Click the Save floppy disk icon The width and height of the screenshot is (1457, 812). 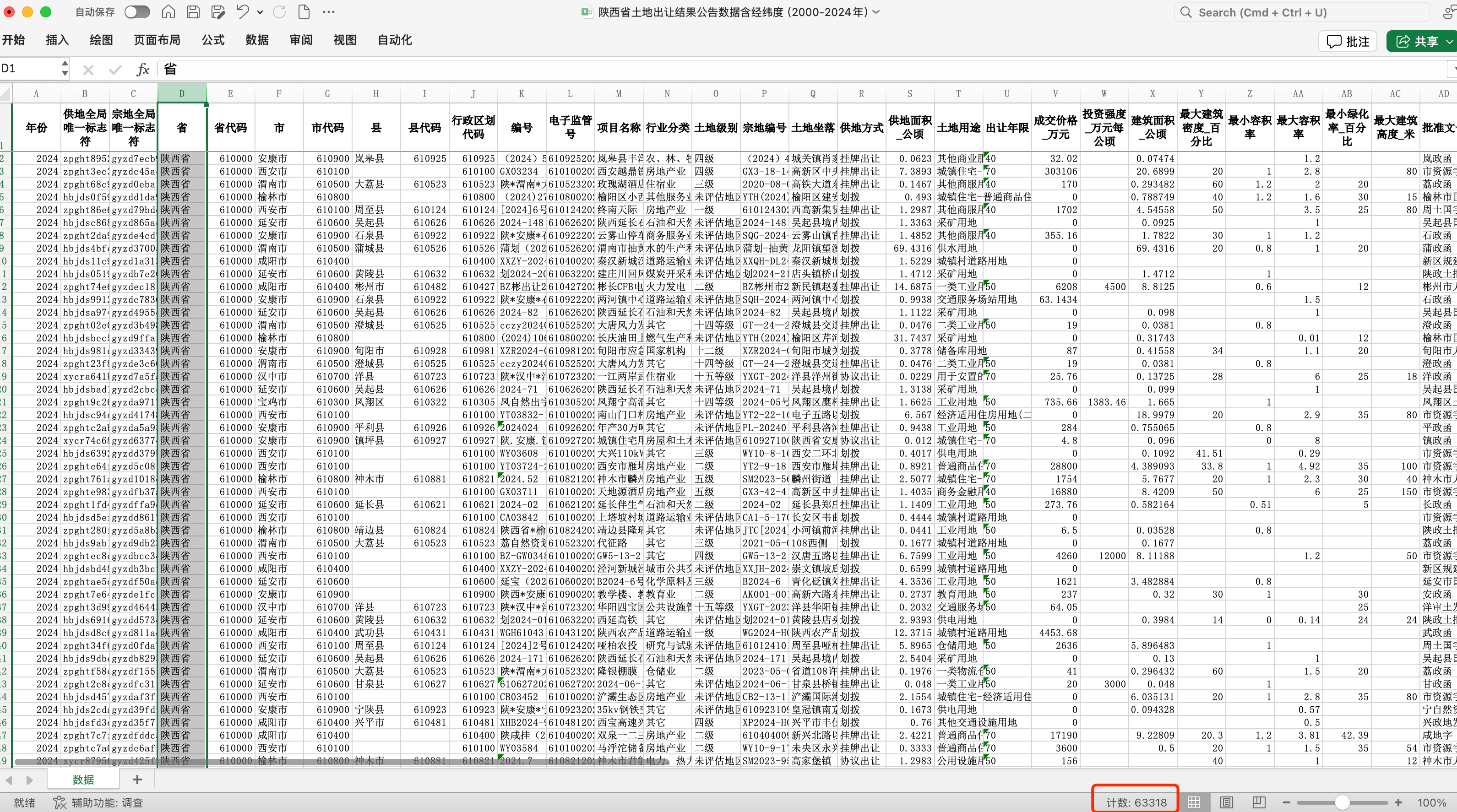pyautogui.click(x=193, y=12)
